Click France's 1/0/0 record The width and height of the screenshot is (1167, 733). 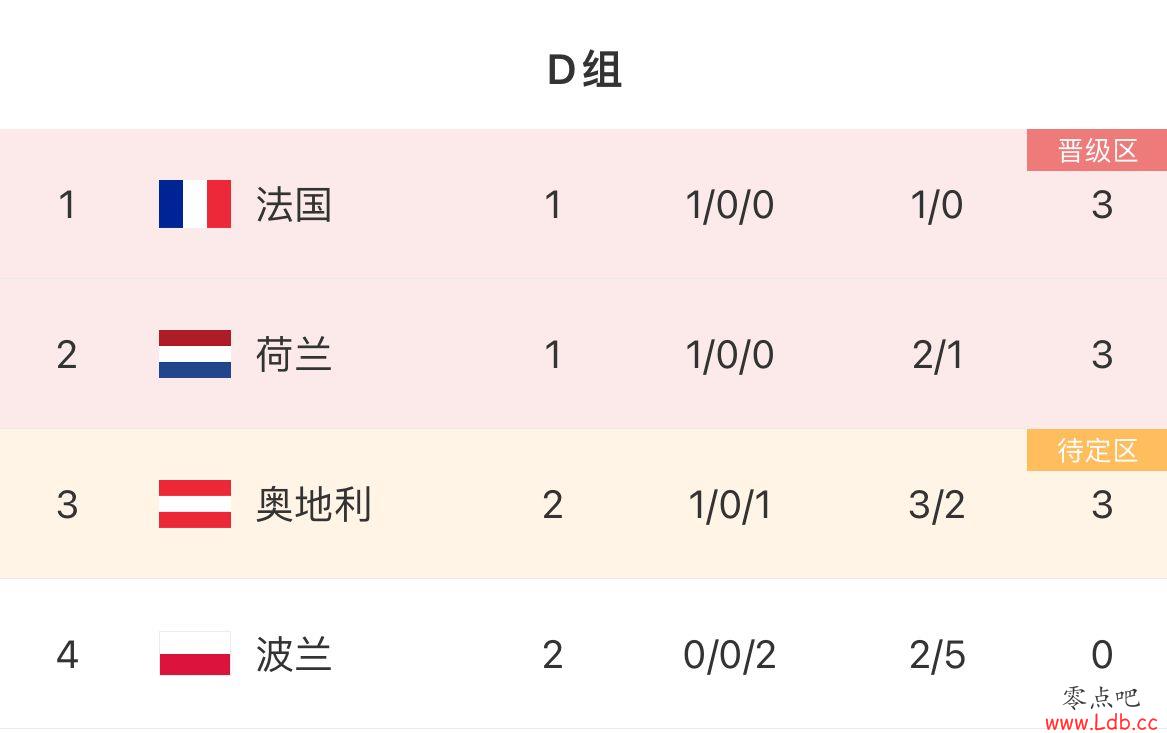729,205
